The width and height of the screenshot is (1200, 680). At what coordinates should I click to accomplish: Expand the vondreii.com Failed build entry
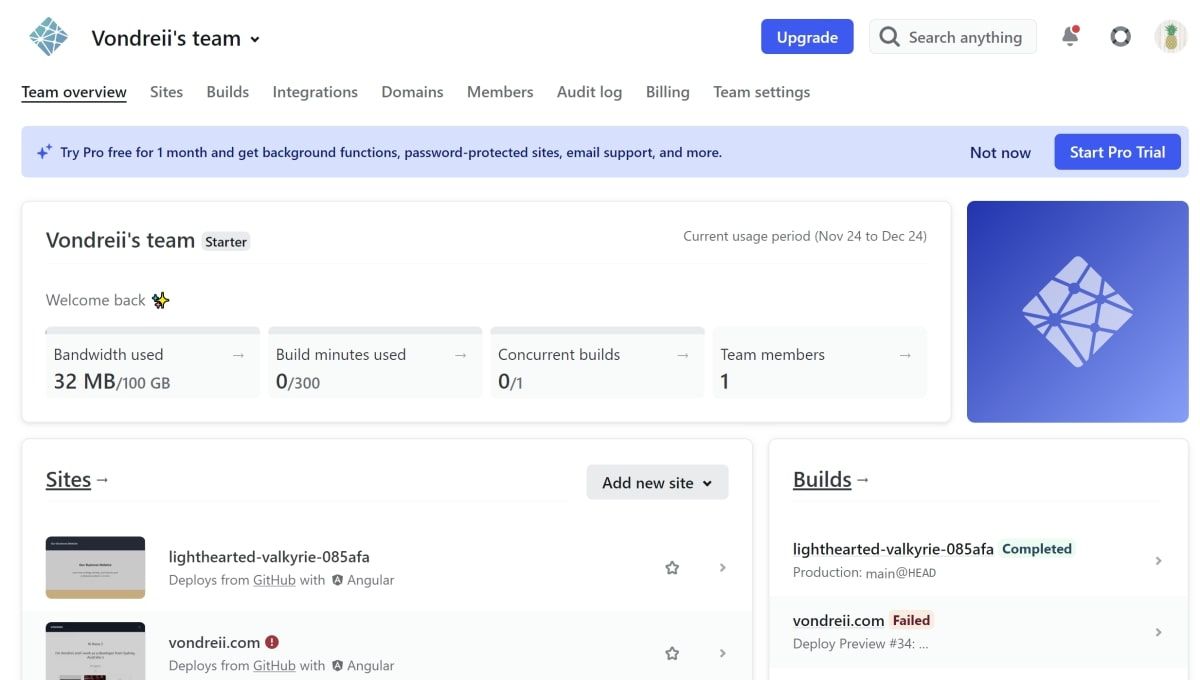tap(1159, 632)
